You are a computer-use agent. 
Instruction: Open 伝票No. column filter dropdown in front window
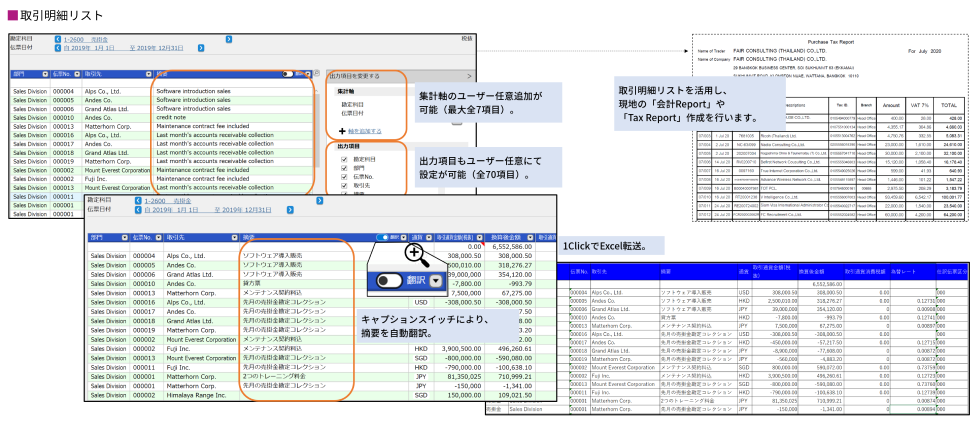point(157,238)
